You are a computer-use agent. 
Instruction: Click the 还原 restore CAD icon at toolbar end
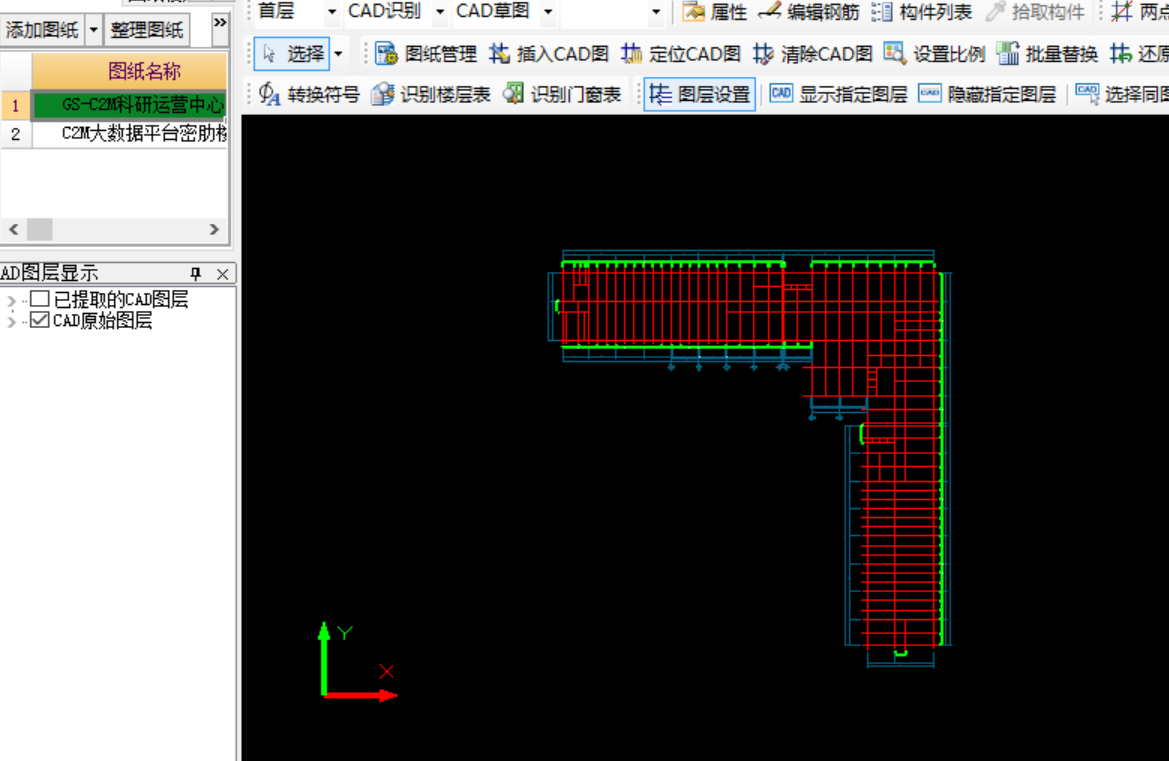[1121, 54]
